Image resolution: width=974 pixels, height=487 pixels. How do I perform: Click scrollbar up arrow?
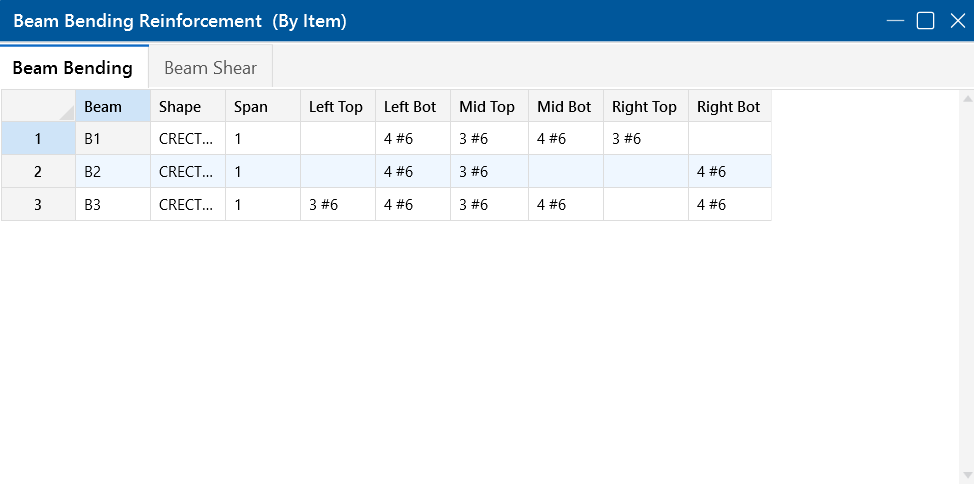point(966,99)
